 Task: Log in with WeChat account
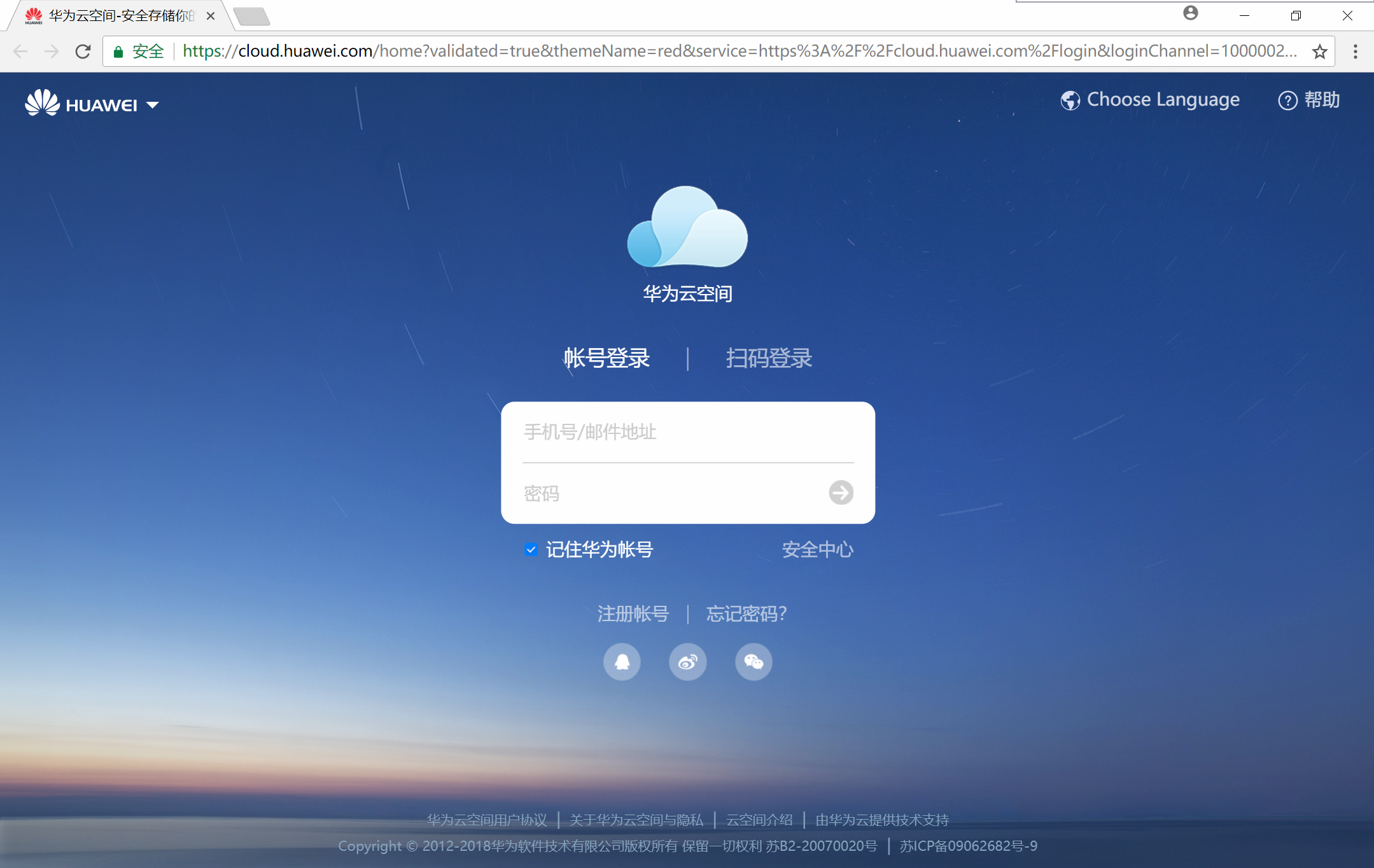click(x=754, y=662)
